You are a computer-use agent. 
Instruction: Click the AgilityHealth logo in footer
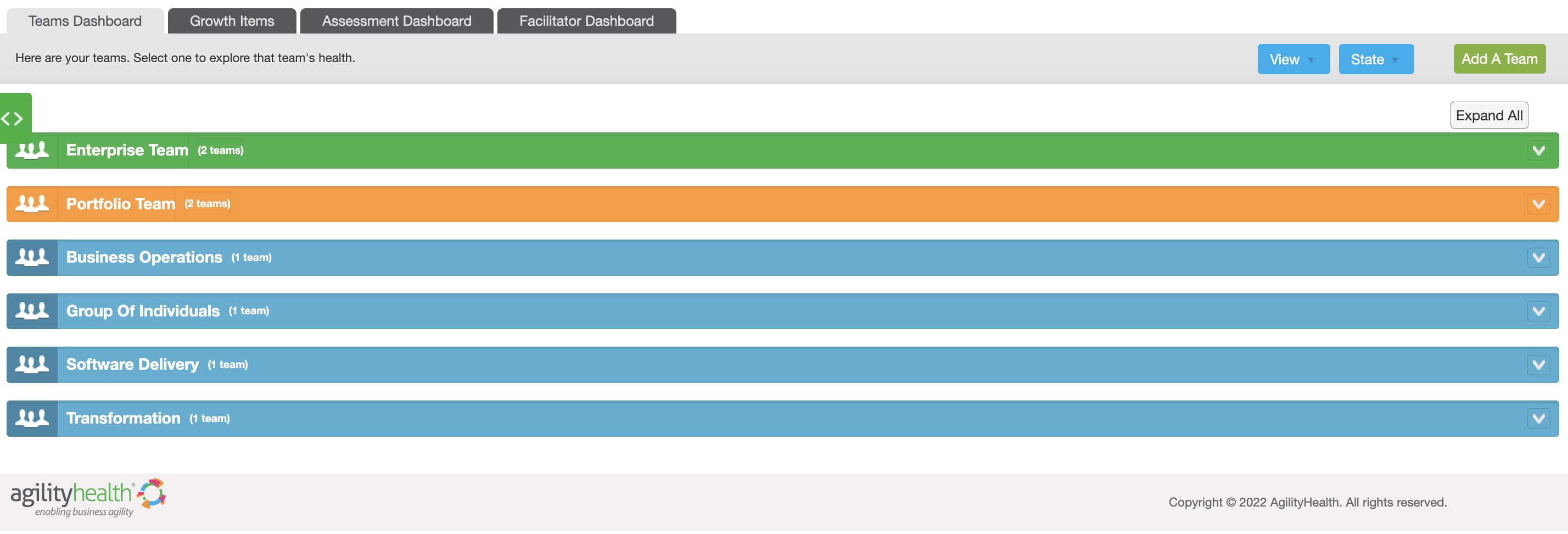[88, 498]
